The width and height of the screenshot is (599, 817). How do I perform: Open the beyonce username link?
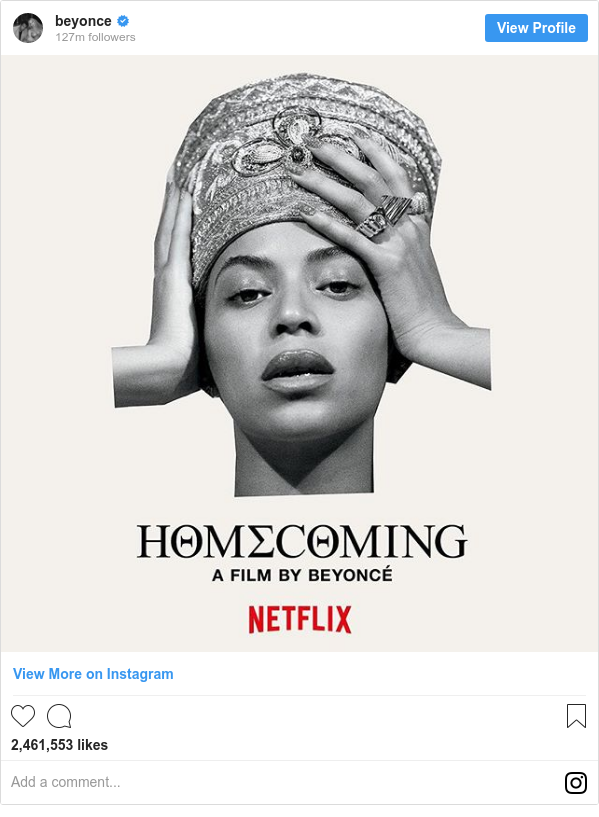point(83,21)
